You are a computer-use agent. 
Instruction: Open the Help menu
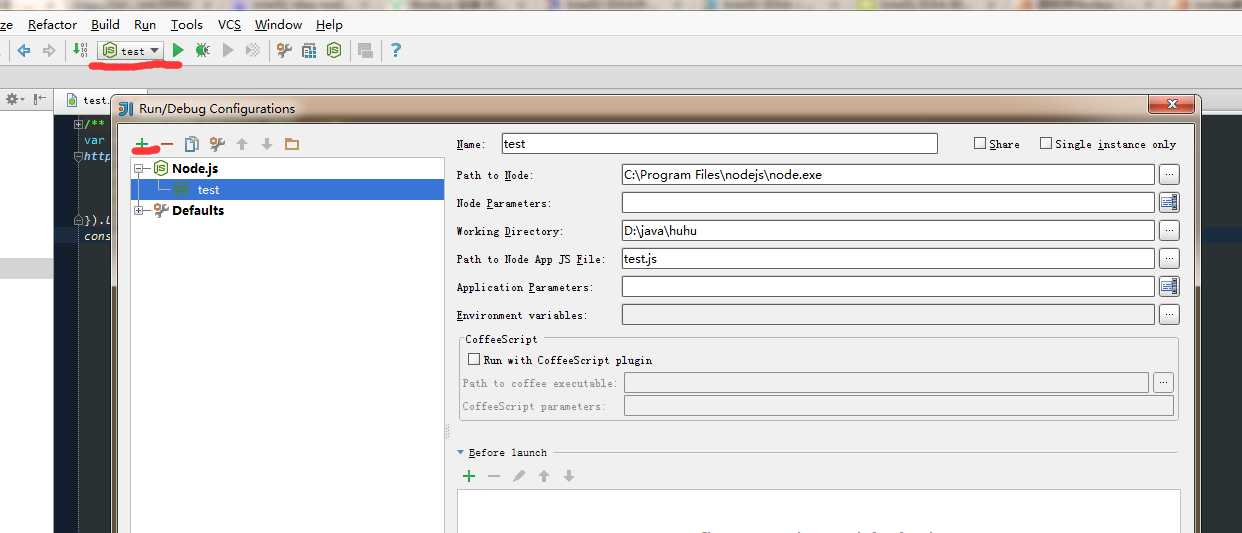point(329,24)
